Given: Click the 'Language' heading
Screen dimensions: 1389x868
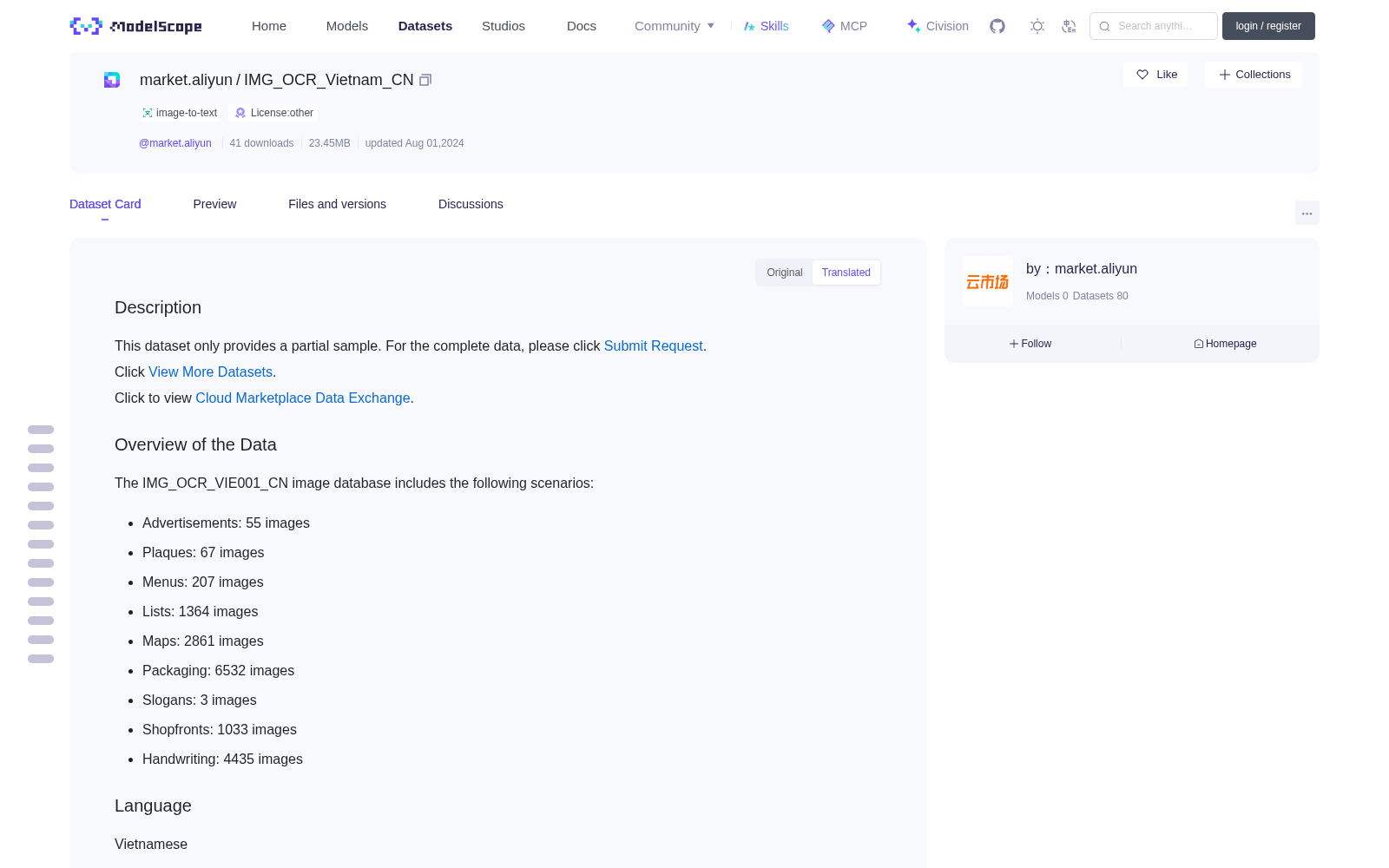Looking at the screenshot, I should click(153, 806).
